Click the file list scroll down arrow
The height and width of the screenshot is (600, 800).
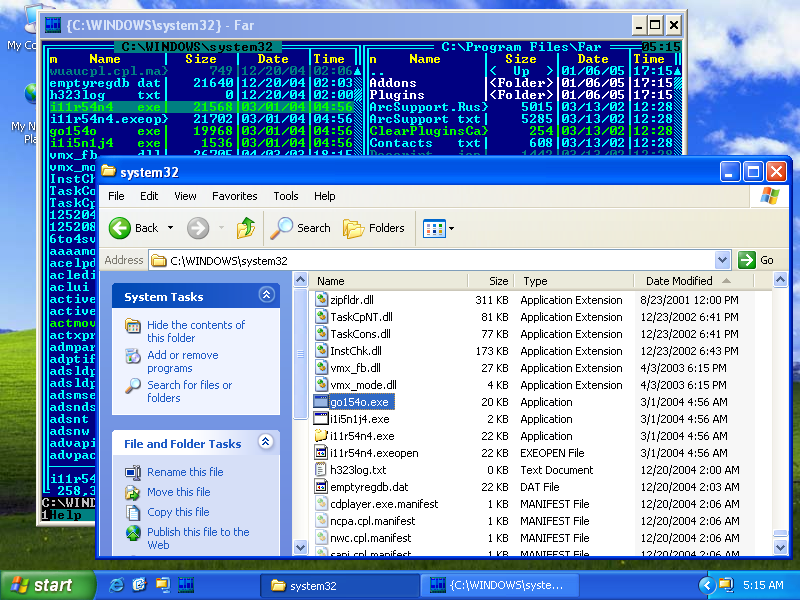[x=780, y=547]
